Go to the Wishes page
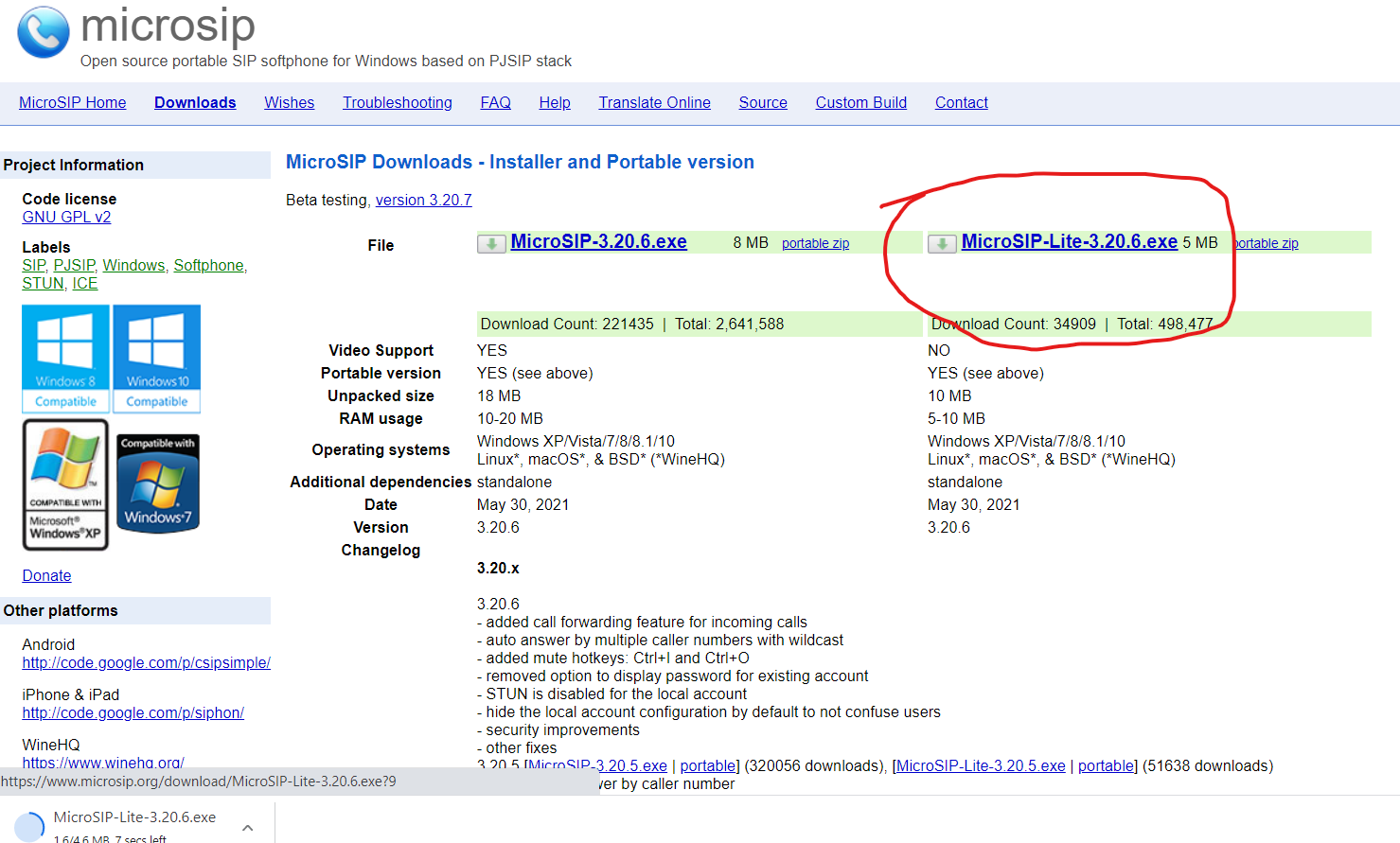 point(290,102)
